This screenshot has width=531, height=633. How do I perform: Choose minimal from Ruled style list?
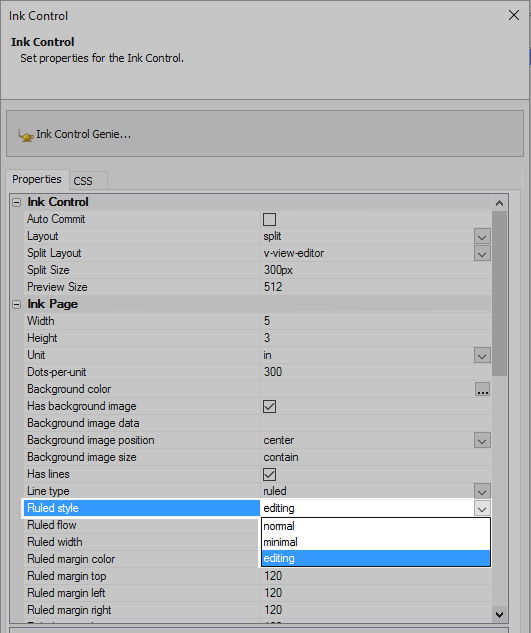point(376,542)
